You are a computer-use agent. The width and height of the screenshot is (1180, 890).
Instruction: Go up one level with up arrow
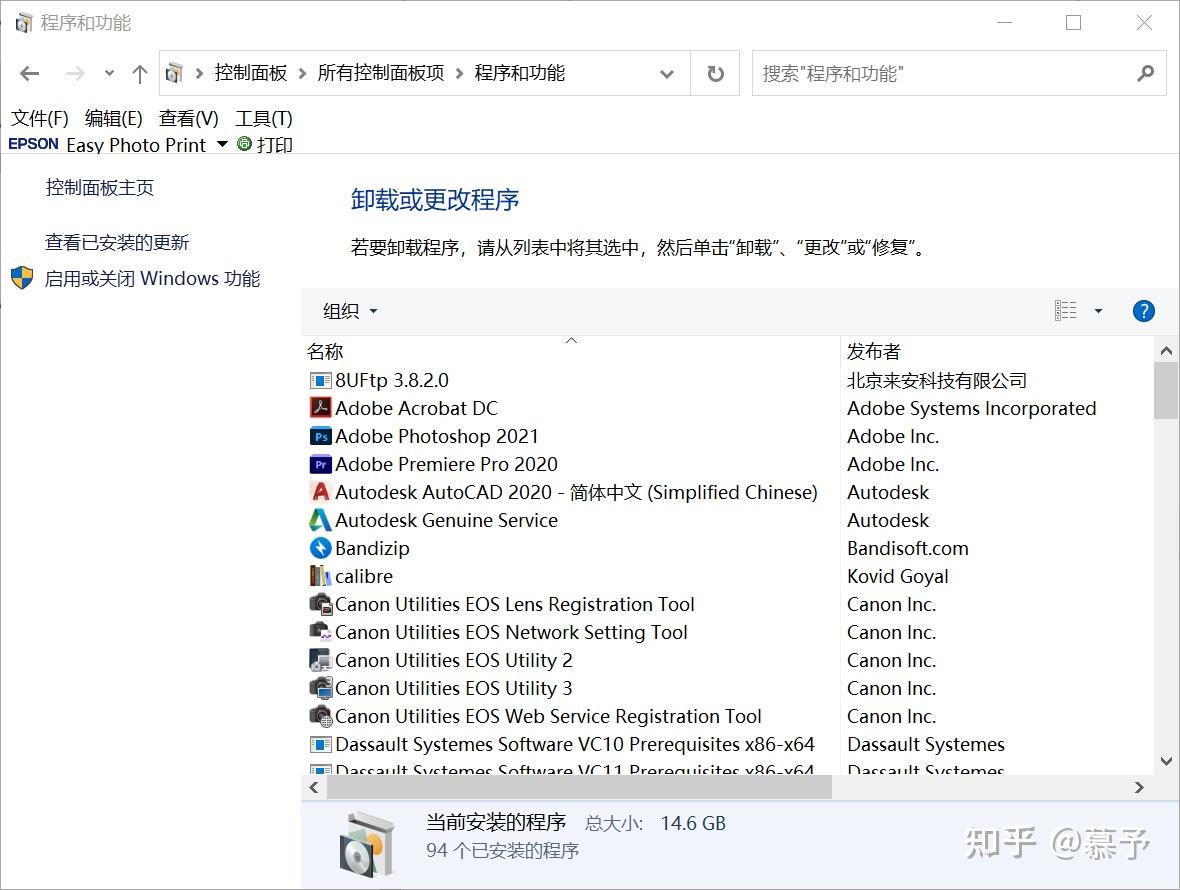coord(139,73)
